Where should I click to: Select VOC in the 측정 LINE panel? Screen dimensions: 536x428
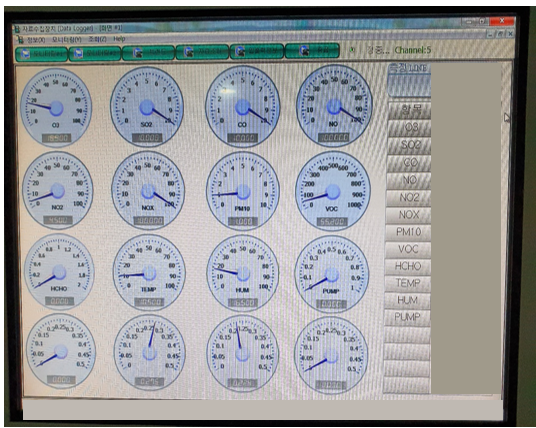click(408, 249)
